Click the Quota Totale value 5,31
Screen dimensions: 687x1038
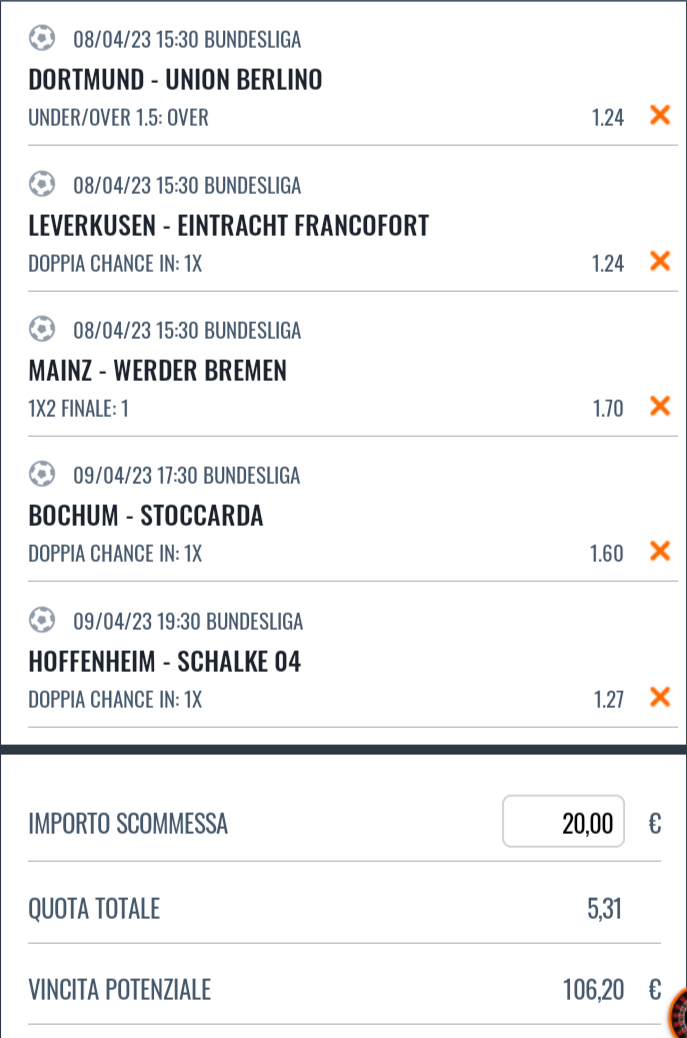(x=604, y=909)
